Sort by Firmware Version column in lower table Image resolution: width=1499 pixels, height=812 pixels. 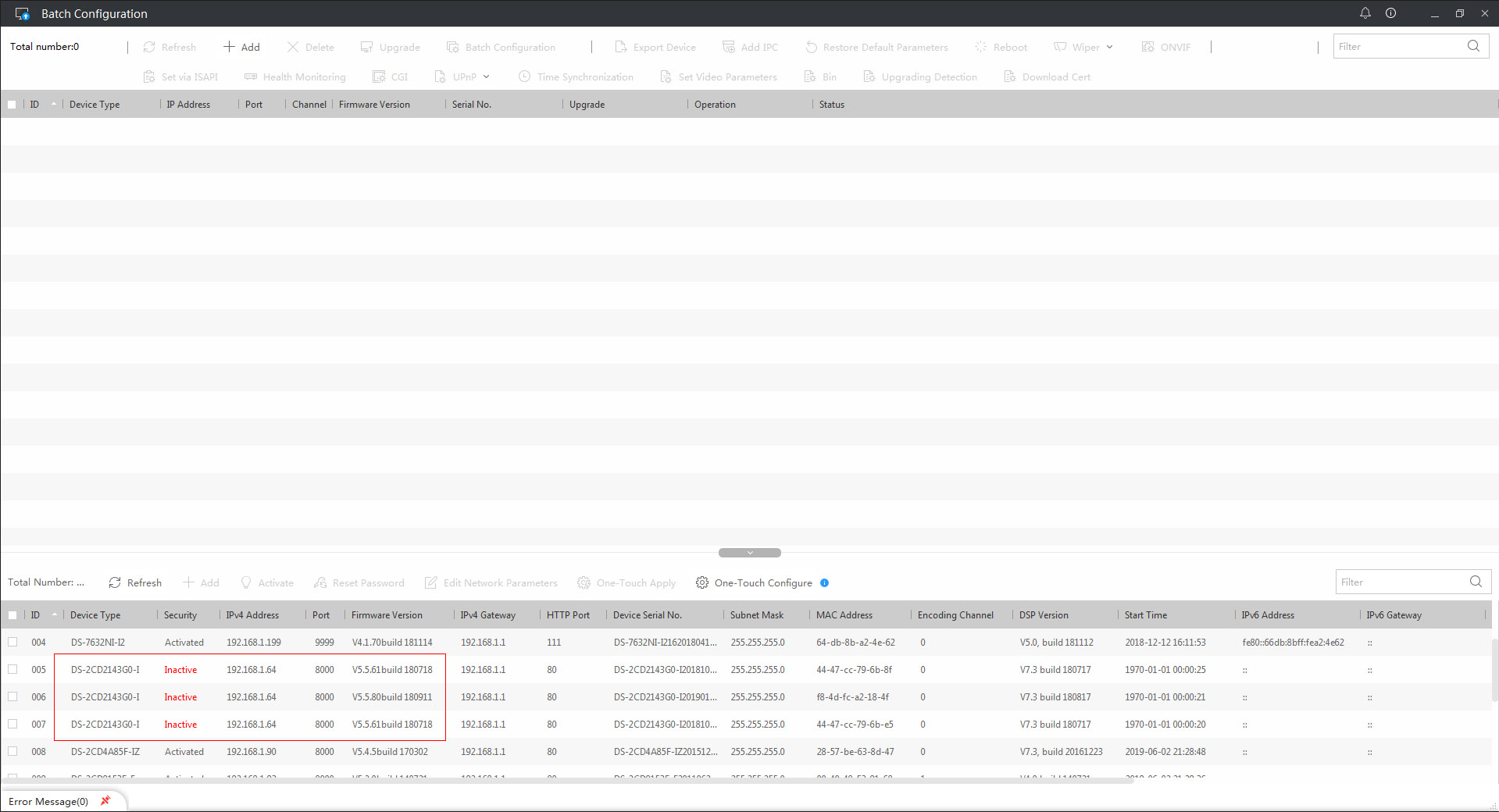tap(387, 615)
